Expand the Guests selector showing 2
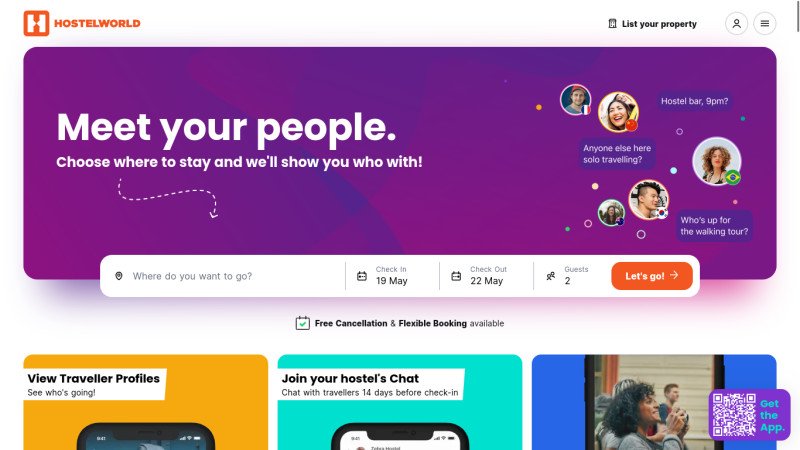 click(571, 276)
